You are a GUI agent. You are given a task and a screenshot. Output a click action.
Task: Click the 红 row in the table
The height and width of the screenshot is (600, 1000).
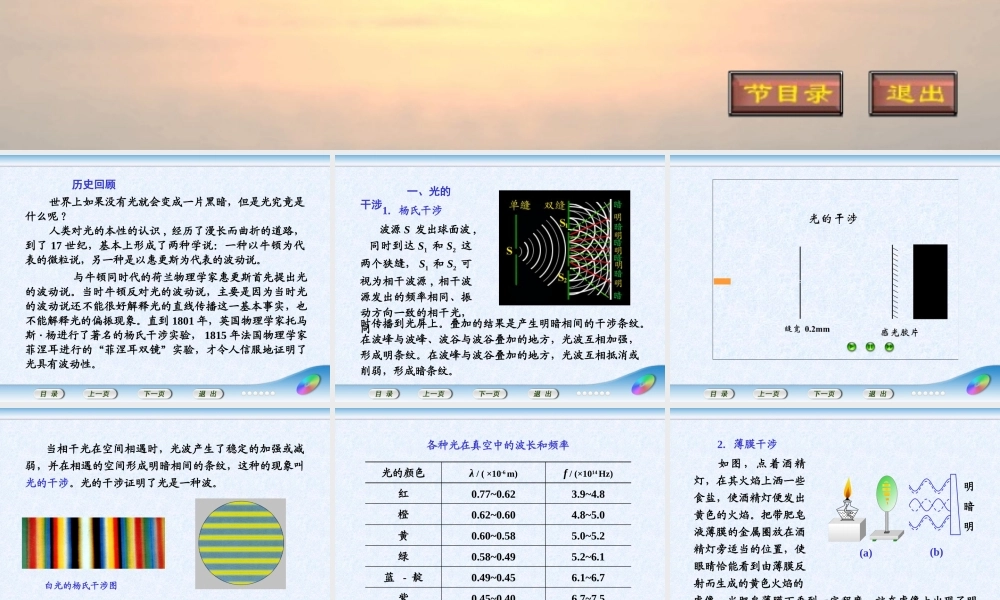point(498,494)
